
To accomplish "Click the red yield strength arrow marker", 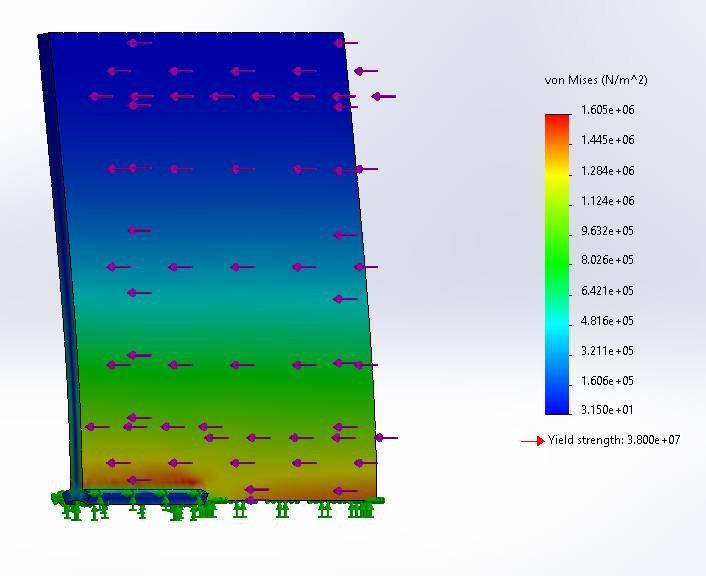I will 532,440.
